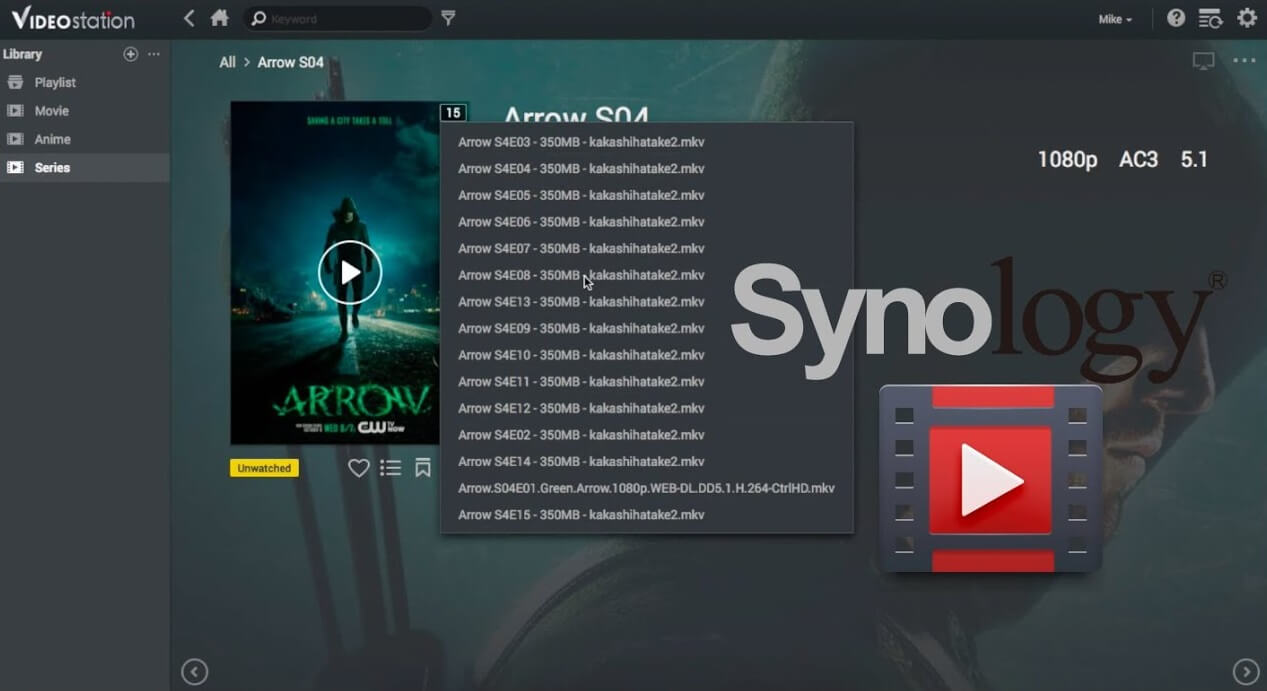Select Arrow S4E08 file in the list
1267x691 pixels.
(647, 275)
